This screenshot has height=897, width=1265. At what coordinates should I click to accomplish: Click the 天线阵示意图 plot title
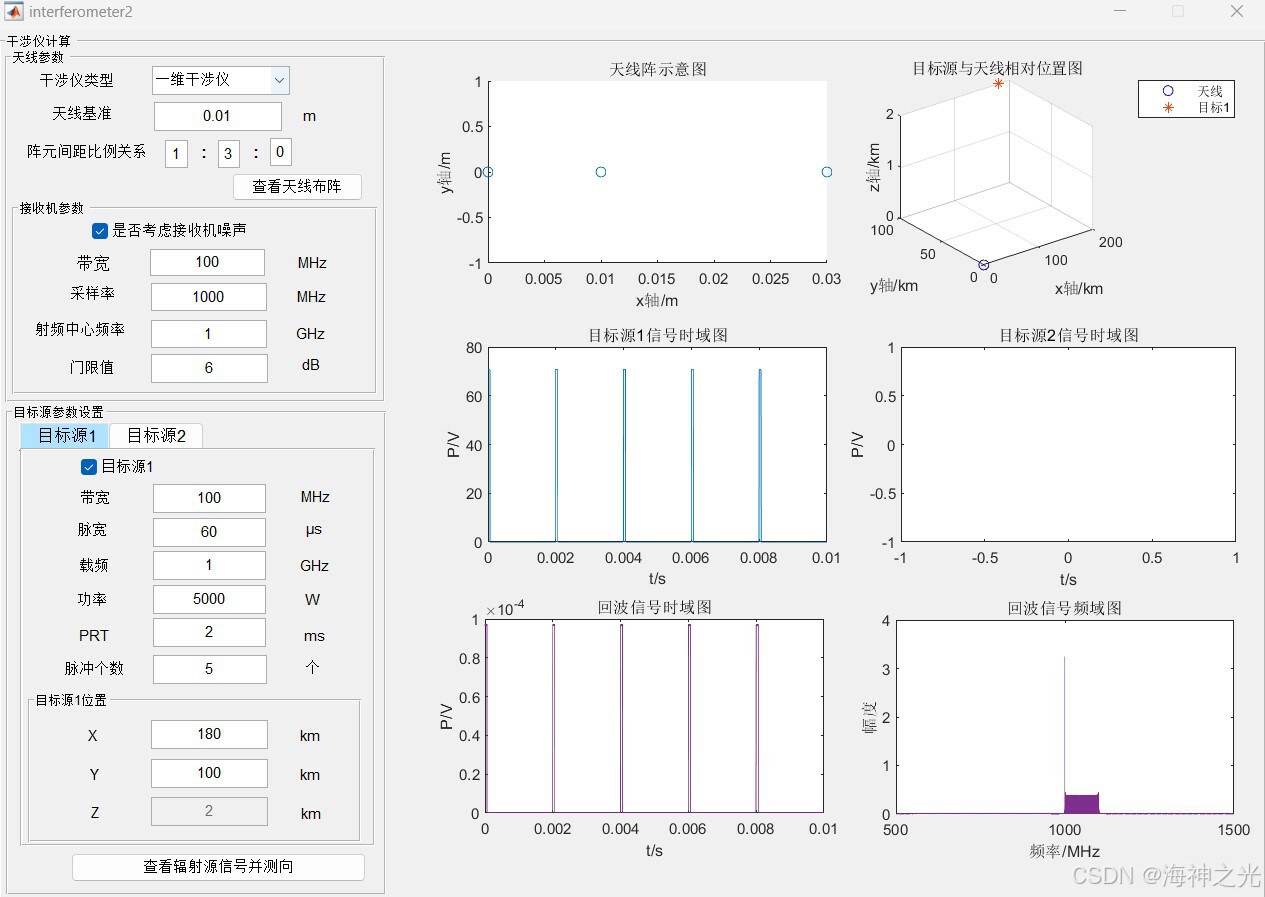click(658, 70)
